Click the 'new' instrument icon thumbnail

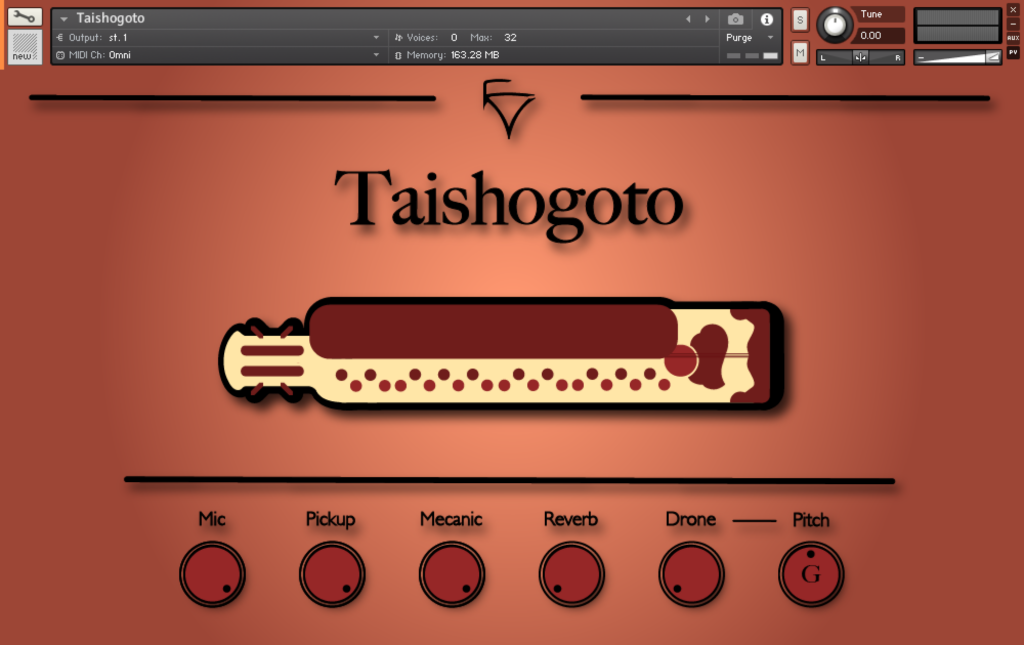(25, 46)
